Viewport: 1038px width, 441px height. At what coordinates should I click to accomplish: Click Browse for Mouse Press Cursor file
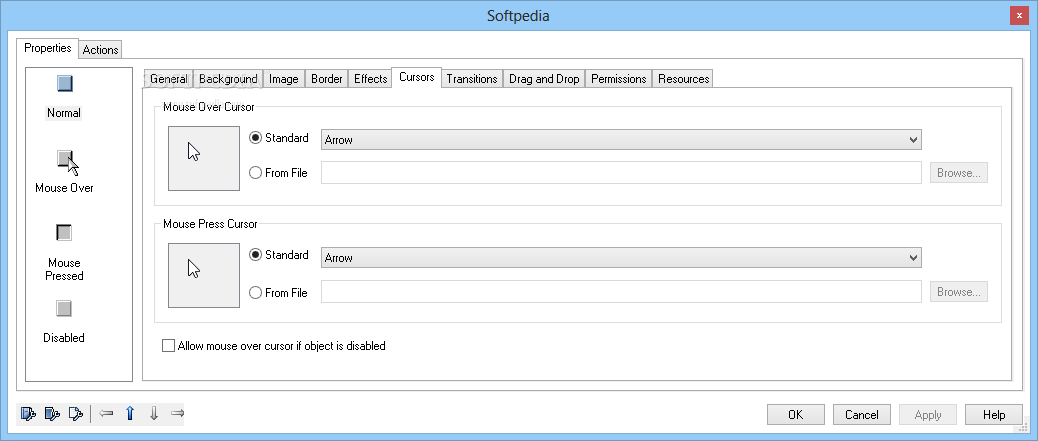click(x=959, y=291)
